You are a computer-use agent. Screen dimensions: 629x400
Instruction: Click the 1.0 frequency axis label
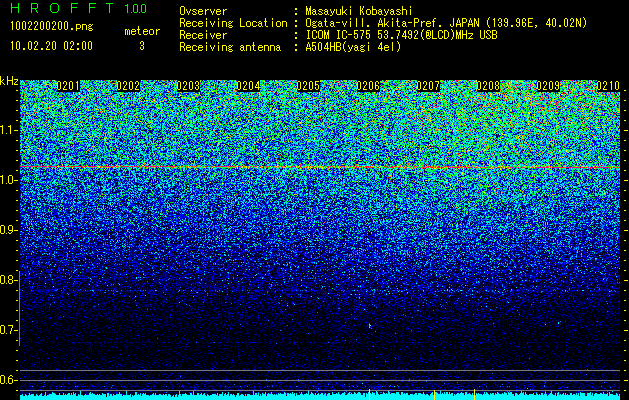9,181
